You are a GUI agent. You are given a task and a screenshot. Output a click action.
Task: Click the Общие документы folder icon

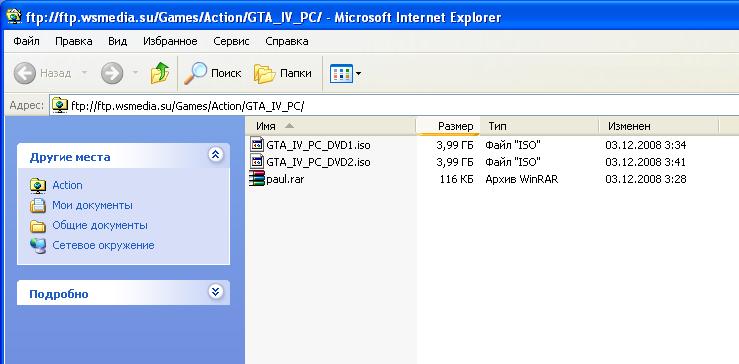point(38,226)
